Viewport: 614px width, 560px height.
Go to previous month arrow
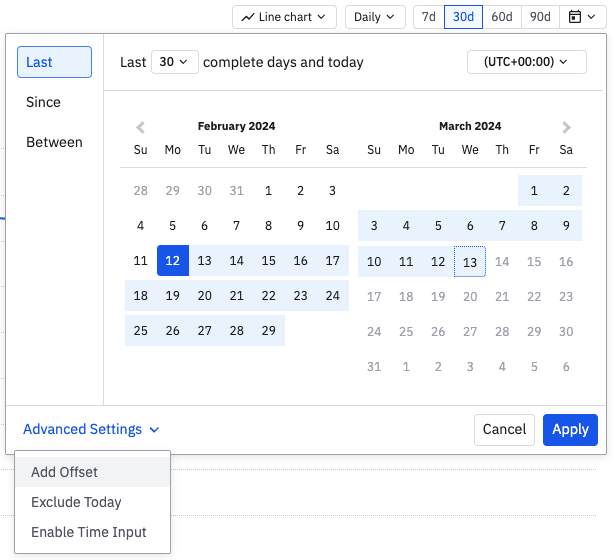coord(140,127)
